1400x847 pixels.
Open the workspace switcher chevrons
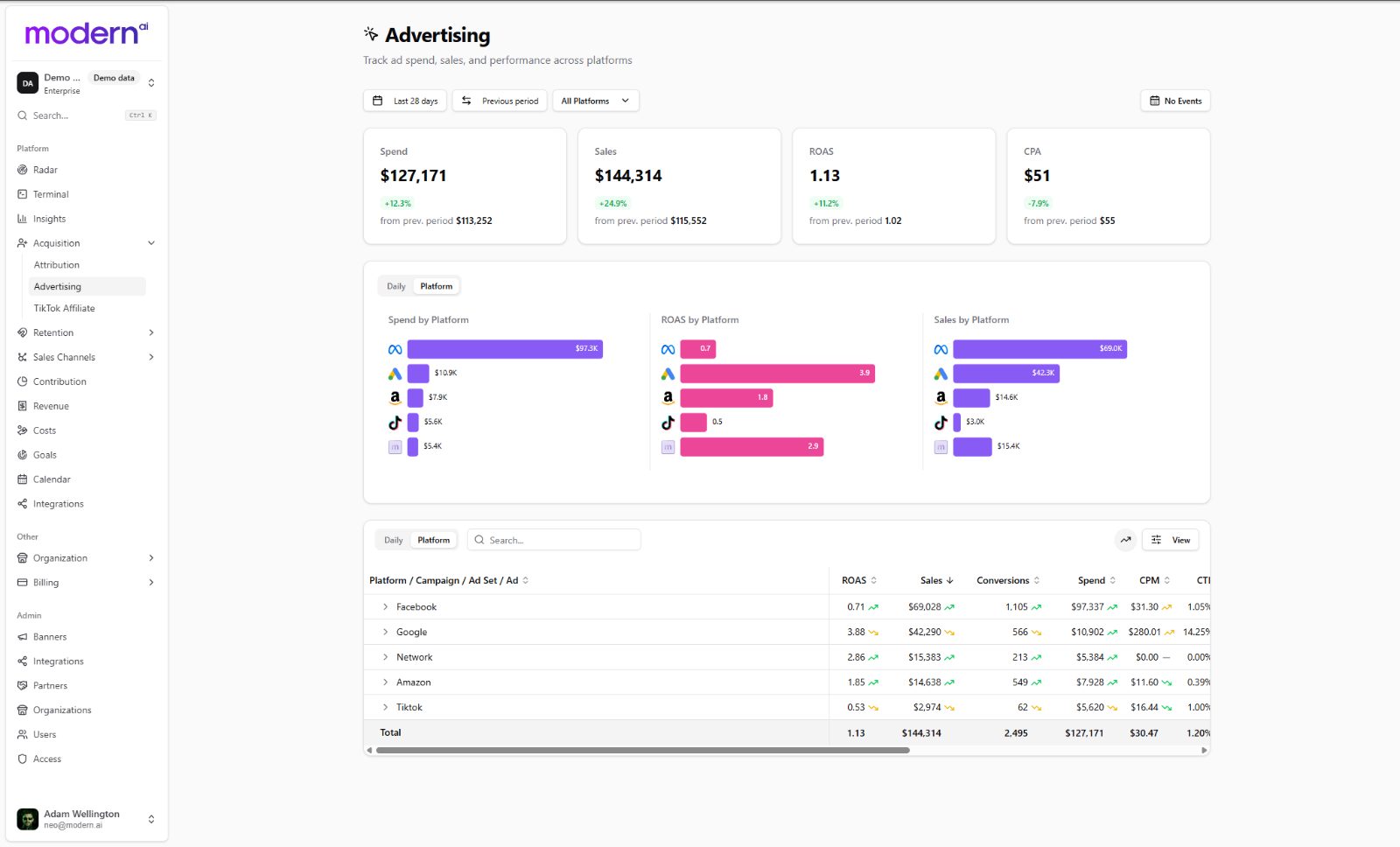tap(151, 83)
